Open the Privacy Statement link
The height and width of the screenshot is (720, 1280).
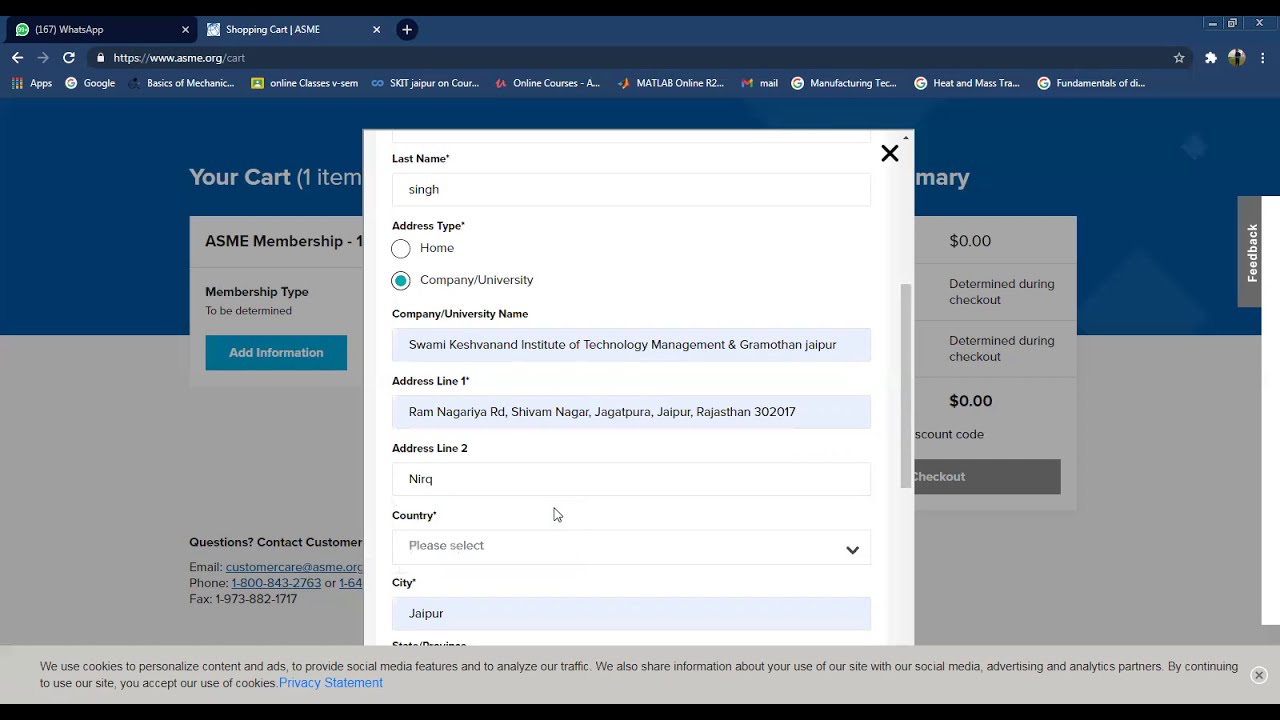pos(331,683)
